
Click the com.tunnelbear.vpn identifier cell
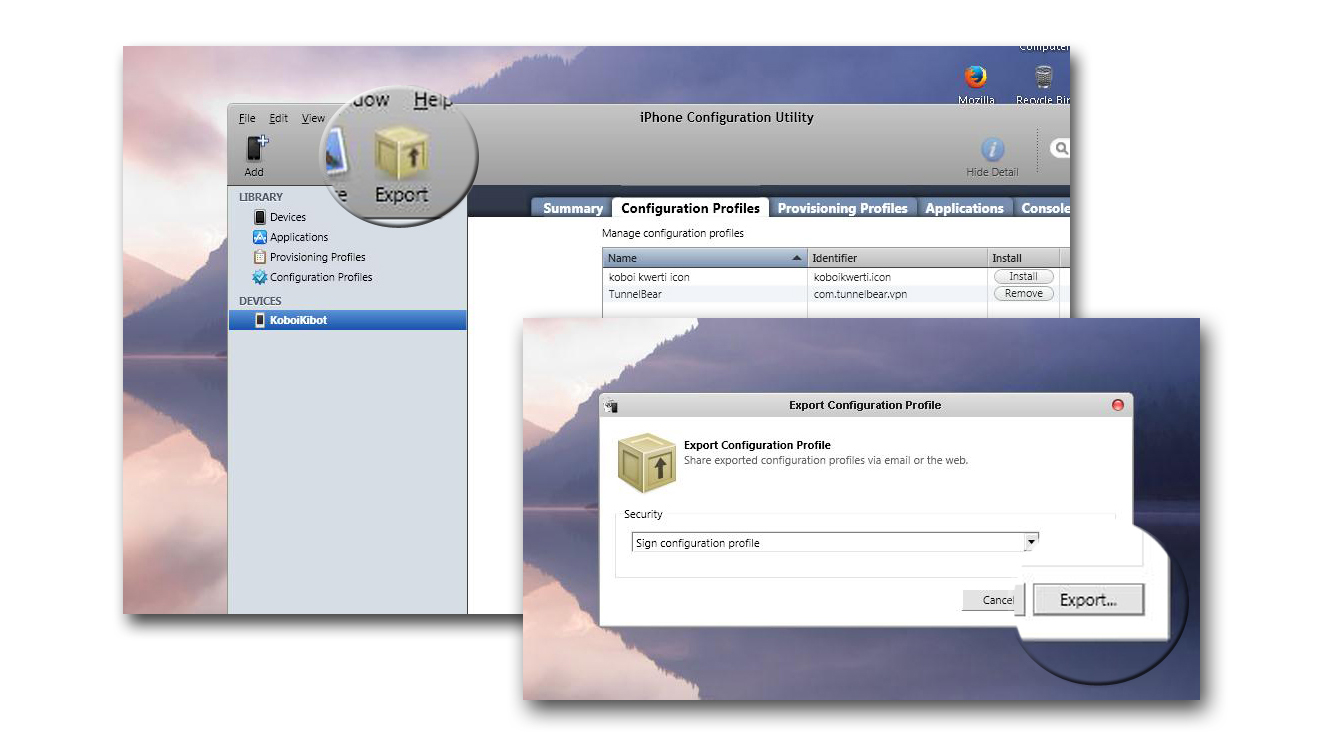860,294
